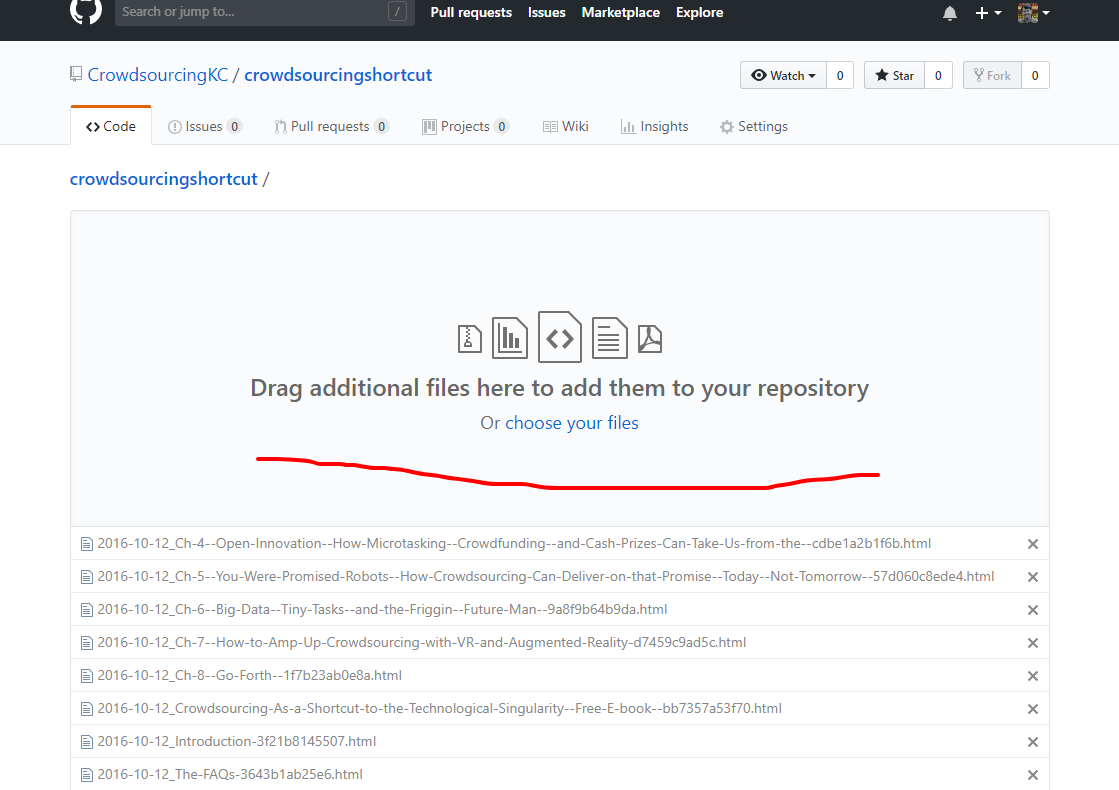Open the notifications bell
The width and height of the screenshot is (1119, 790).
pyautogui.click(x=949, y=13)
